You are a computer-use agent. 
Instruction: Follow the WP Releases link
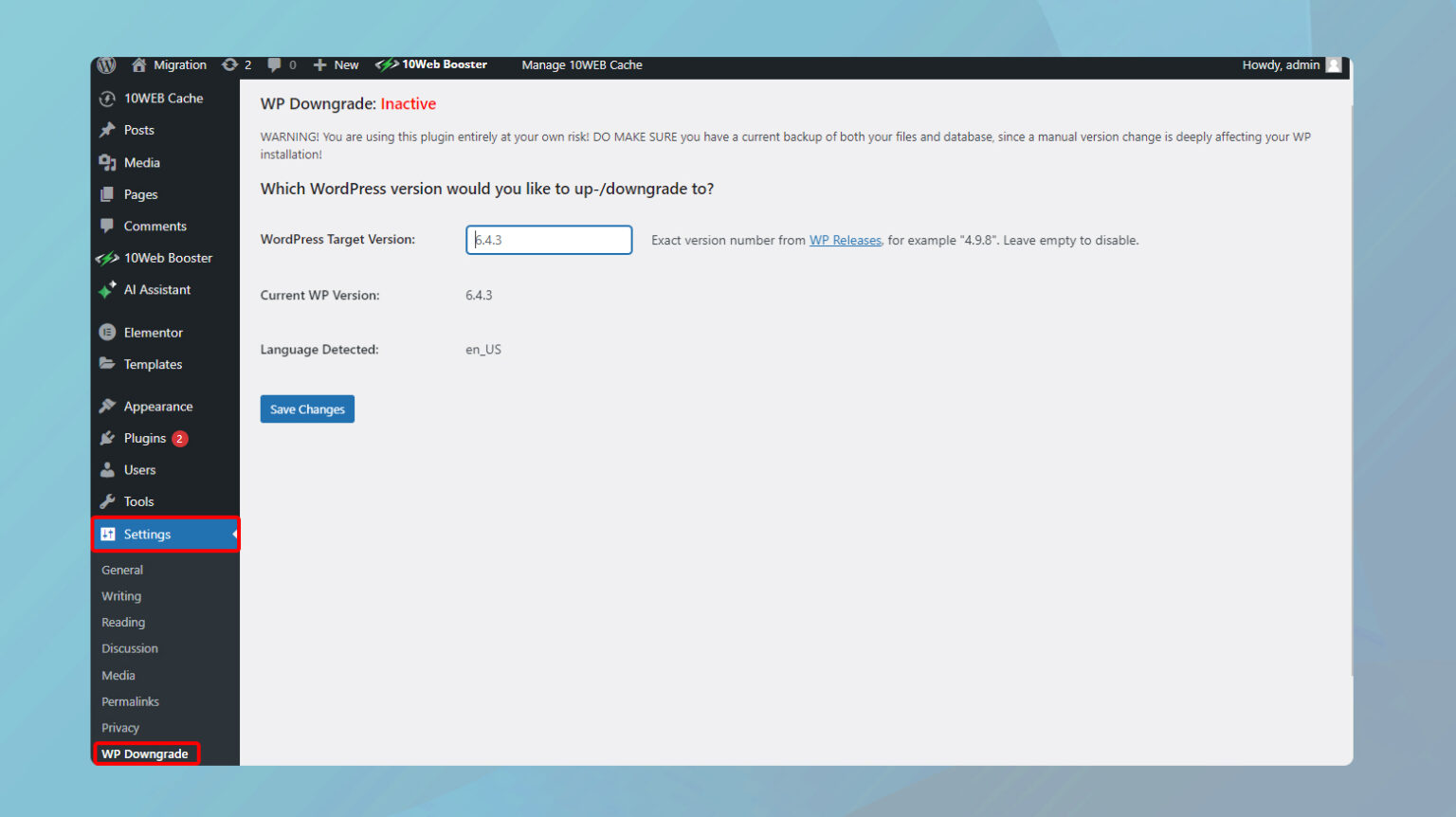pyautogui.click(x=845, y=241)
